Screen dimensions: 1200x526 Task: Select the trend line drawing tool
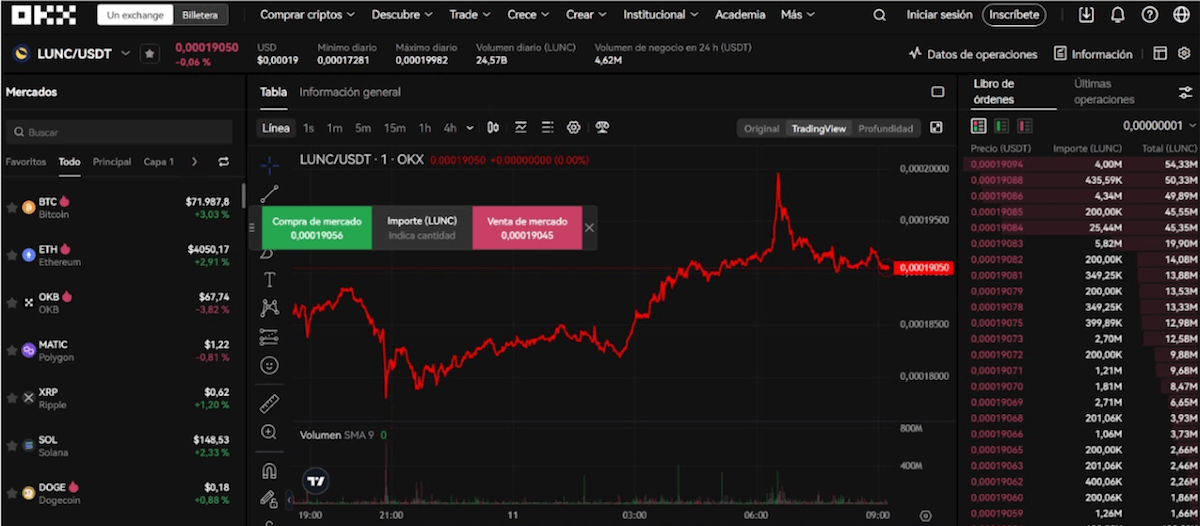pyautogui.click(x=269, y=194)
